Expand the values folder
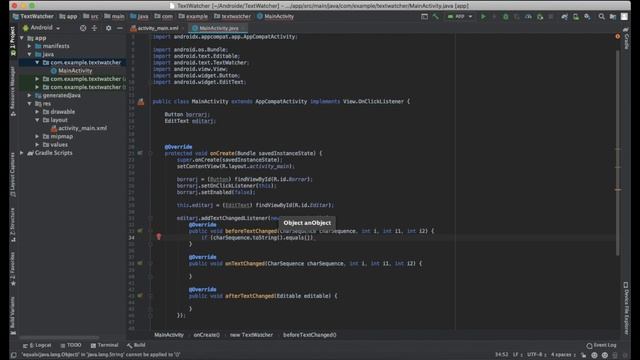Viewport: 640px width, 360px height. coord(38,144)
